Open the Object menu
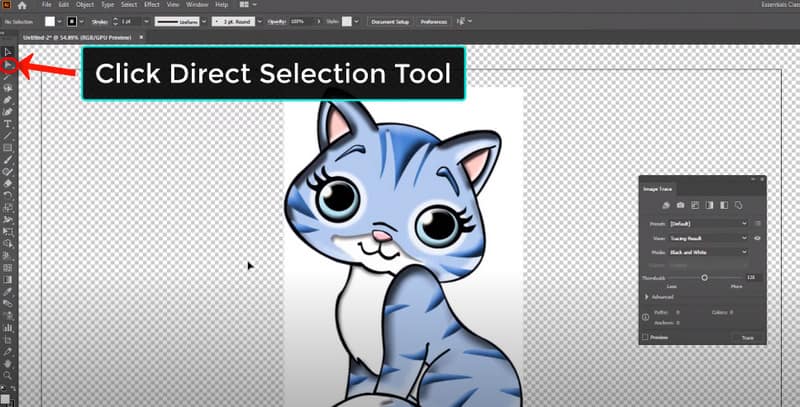Image resolution: width=800 pixels, height=407 pixels. tap(85, 5)
